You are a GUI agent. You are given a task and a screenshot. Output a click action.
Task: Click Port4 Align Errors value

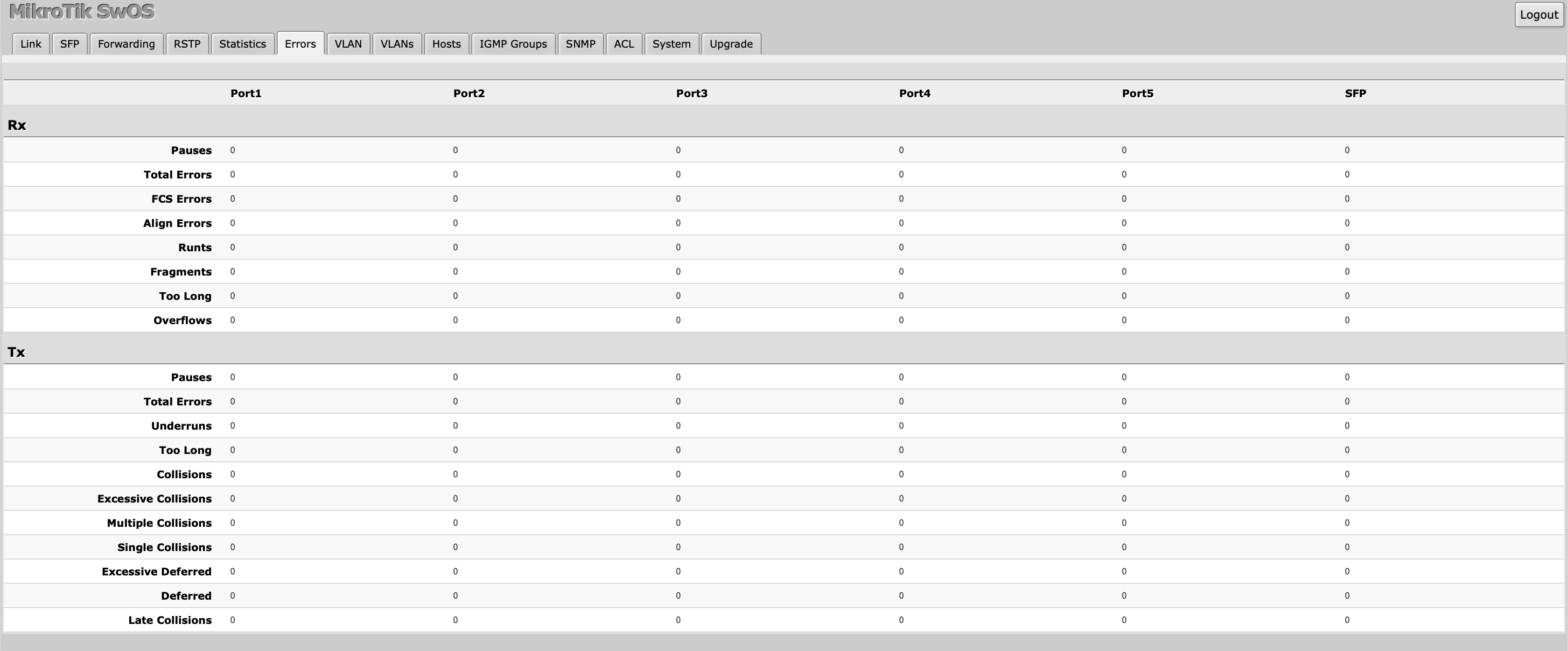click(902, 224)
